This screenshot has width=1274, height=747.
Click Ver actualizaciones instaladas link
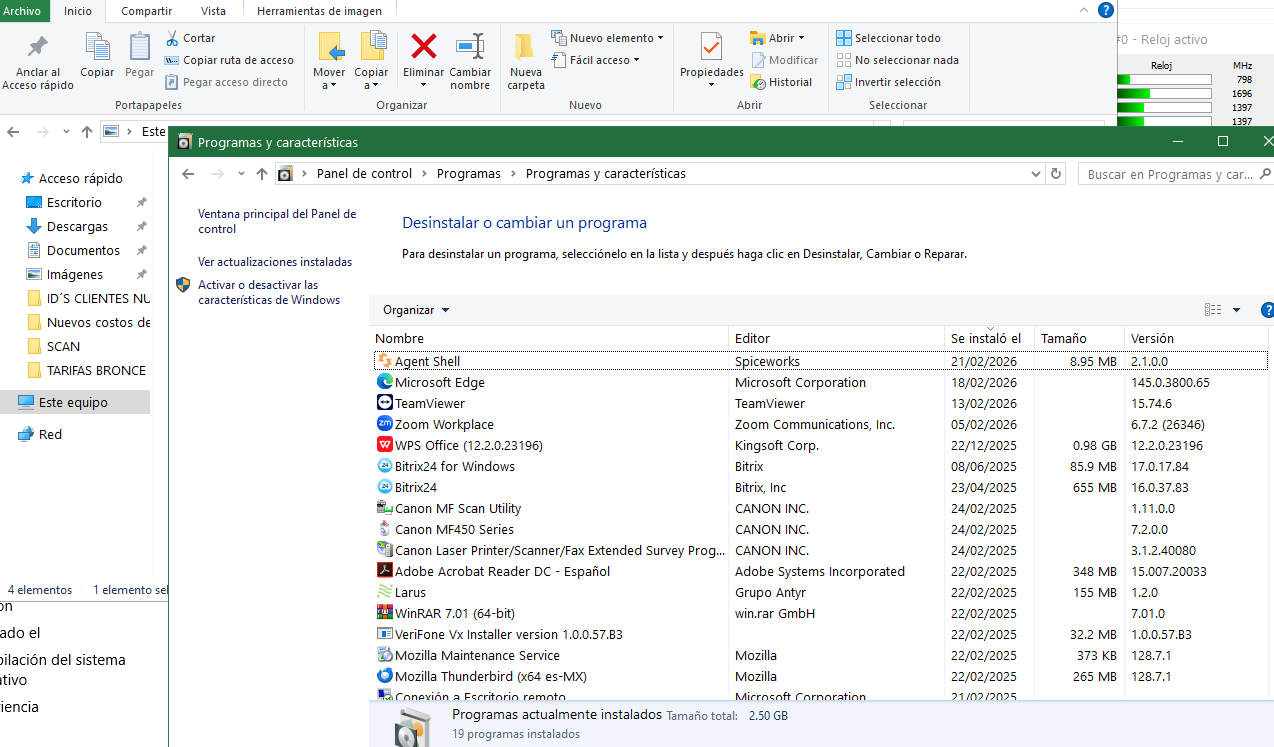click(x=275, y=262)
